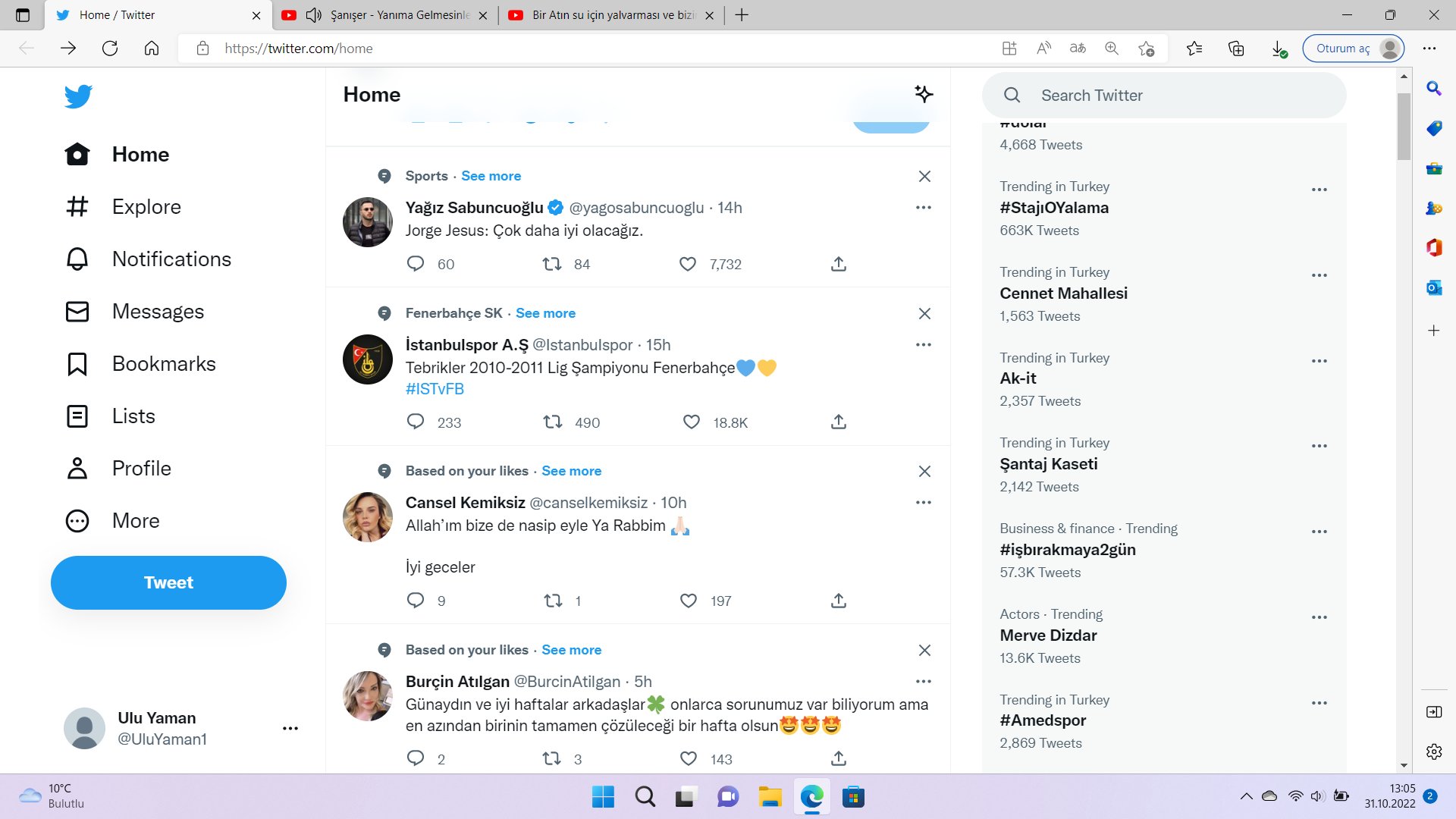The image size is (1456, 819).
Task: Open Notifications bell in sidebar
Action: [x=77, y=259]
